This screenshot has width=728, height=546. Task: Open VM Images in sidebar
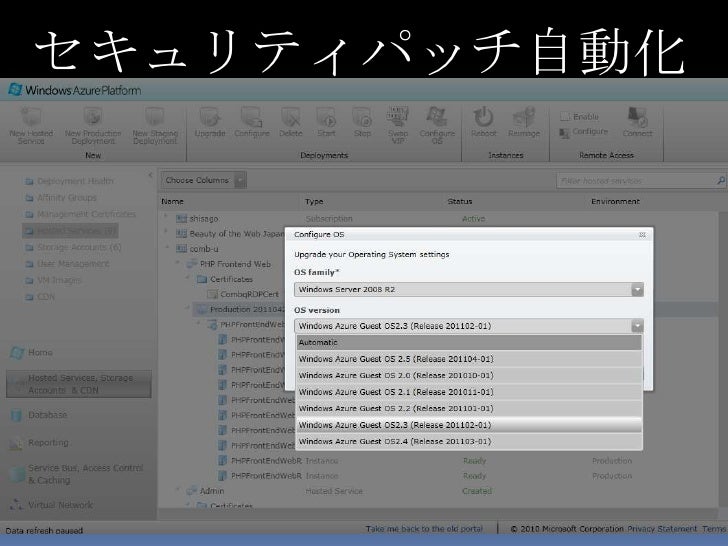tap(53, 280)
